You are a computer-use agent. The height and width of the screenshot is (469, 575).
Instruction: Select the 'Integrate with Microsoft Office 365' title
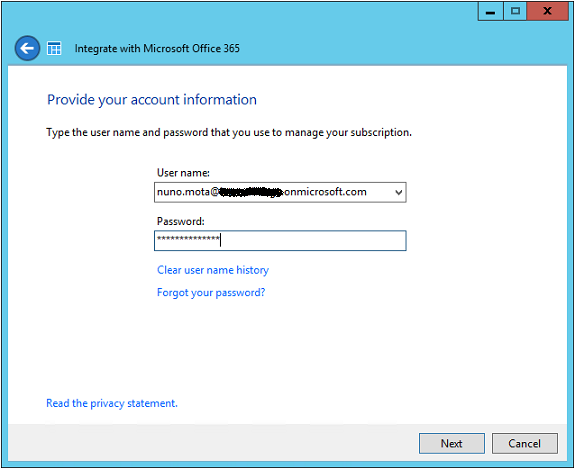[157, 48]
